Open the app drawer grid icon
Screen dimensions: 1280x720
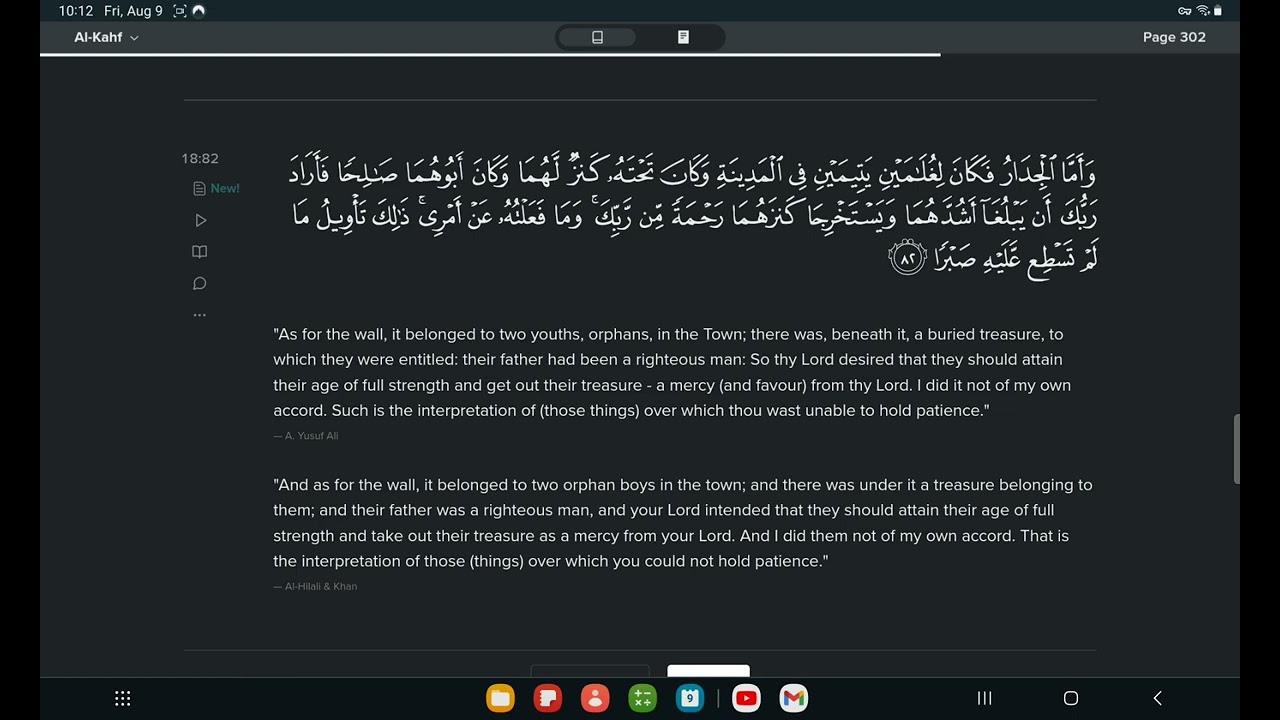123,698
